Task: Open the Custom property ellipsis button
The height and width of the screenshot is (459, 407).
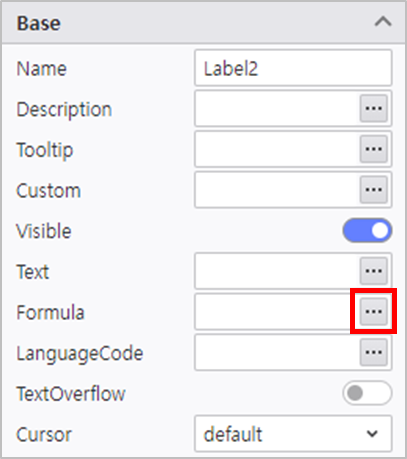Action: coord(373,190)
